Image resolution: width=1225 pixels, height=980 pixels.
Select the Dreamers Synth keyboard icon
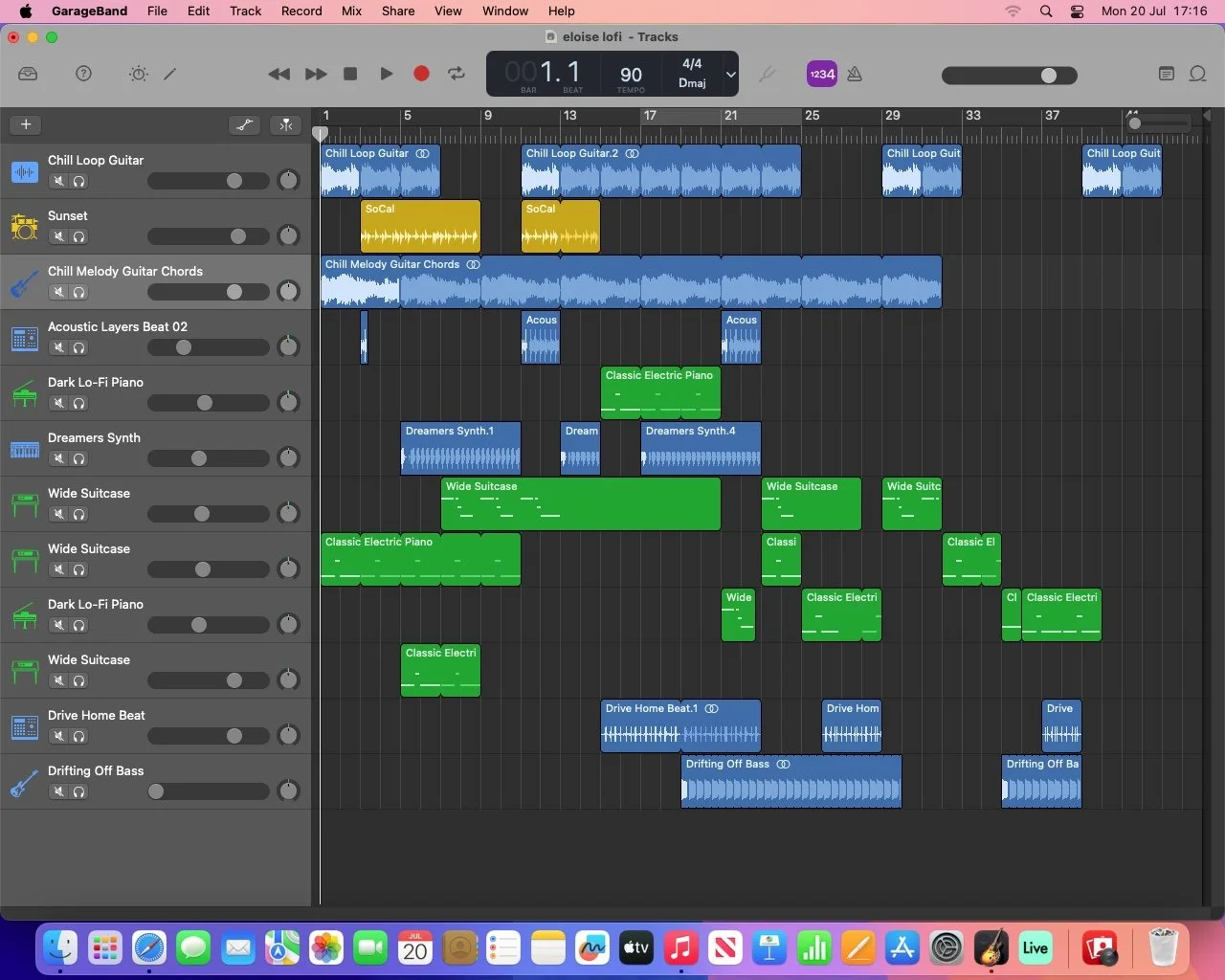point(24,449)
